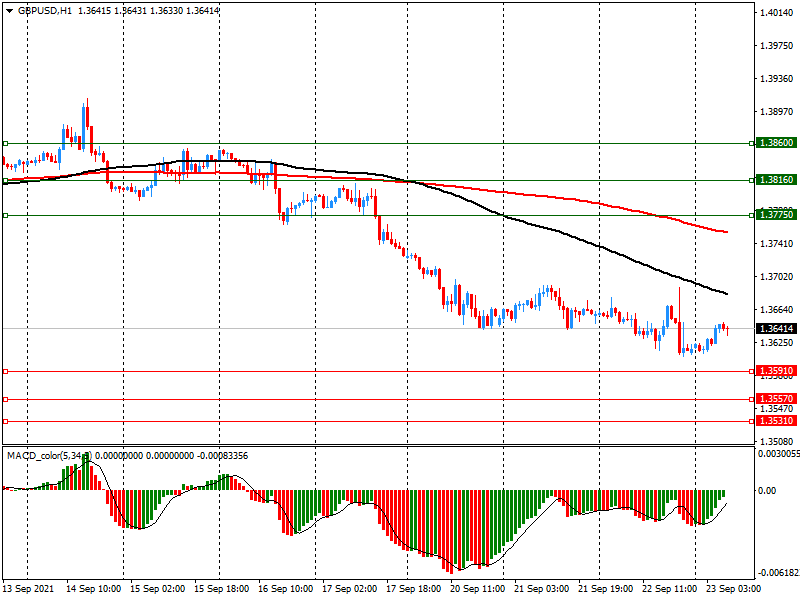Image resolution: width=800 pixels, height=600 pixels.
Task: Click the time axis label 17 Sep 18:00
Action: (x=414, y=589)
